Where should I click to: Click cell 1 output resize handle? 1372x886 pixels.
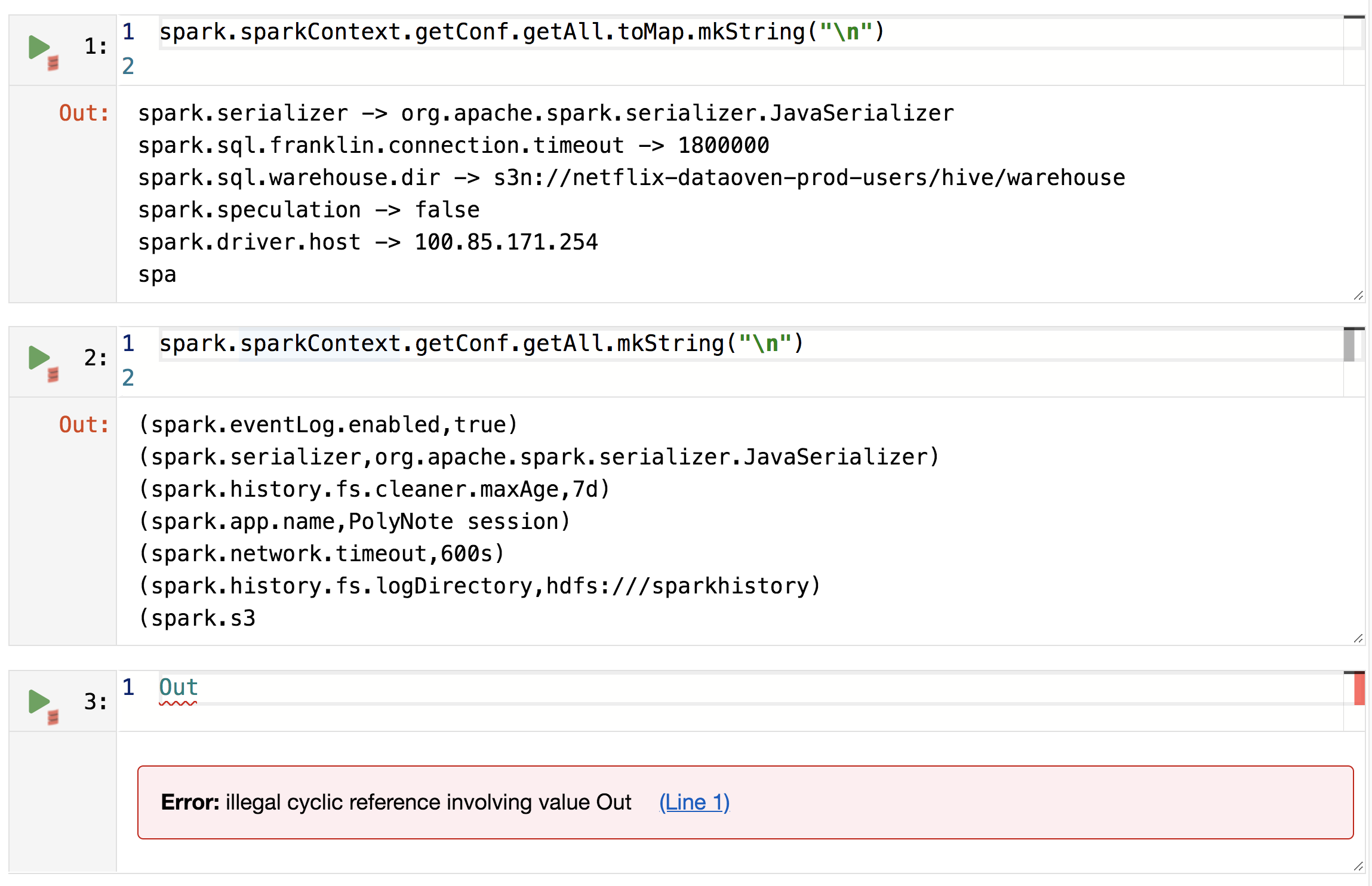tap(1358, 296)
